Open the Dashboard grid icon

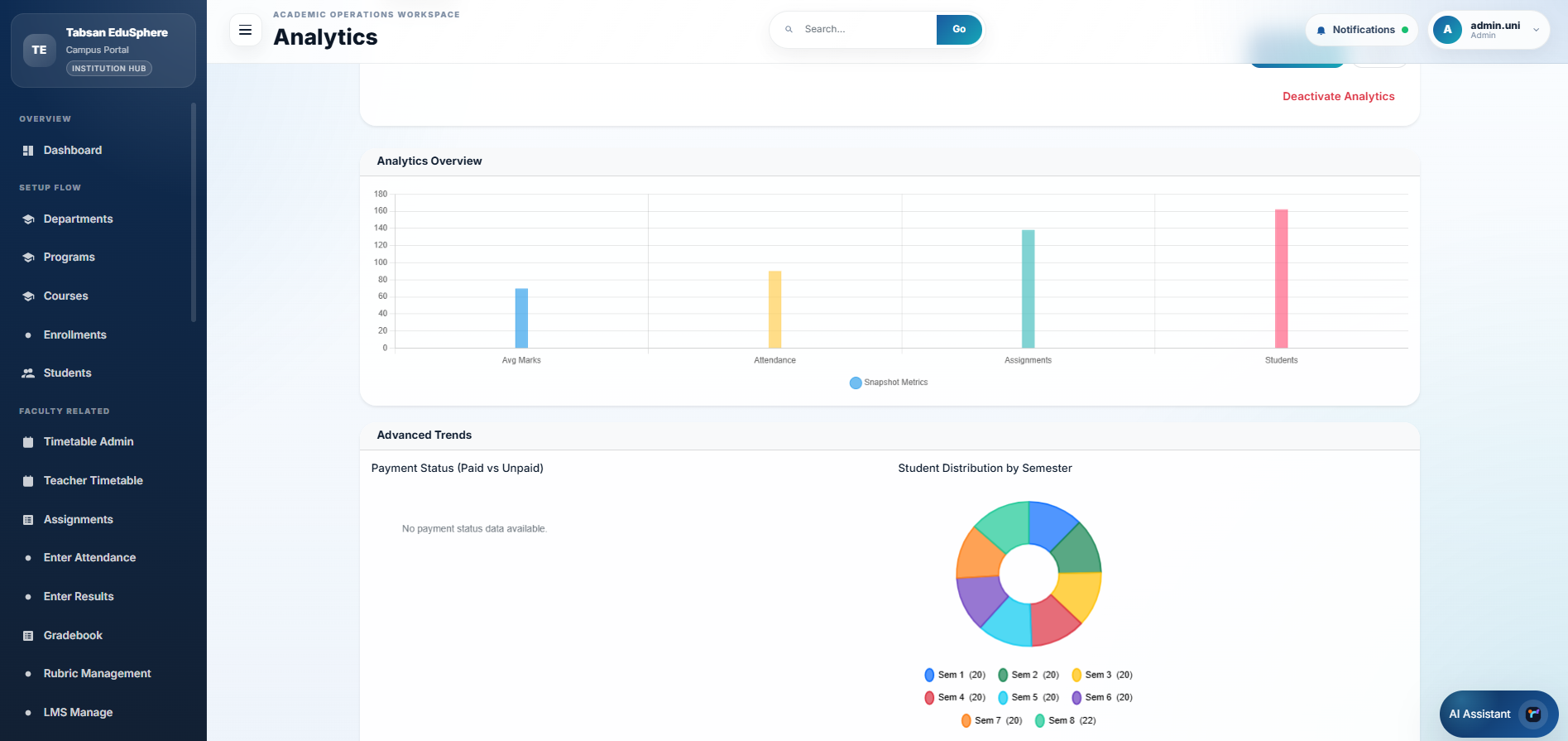[28, 151]
